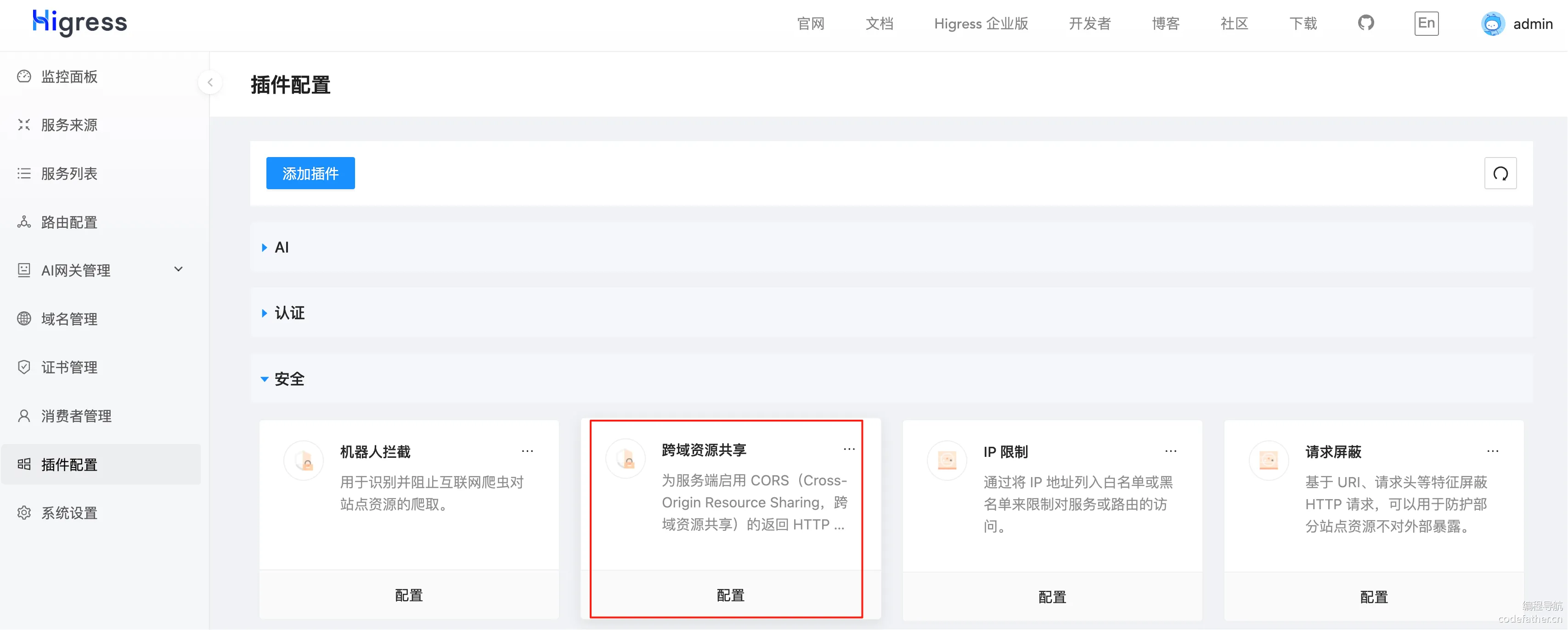Collapse the 安全 plugin category
The image size is (1568, 630).
(264, 379)
